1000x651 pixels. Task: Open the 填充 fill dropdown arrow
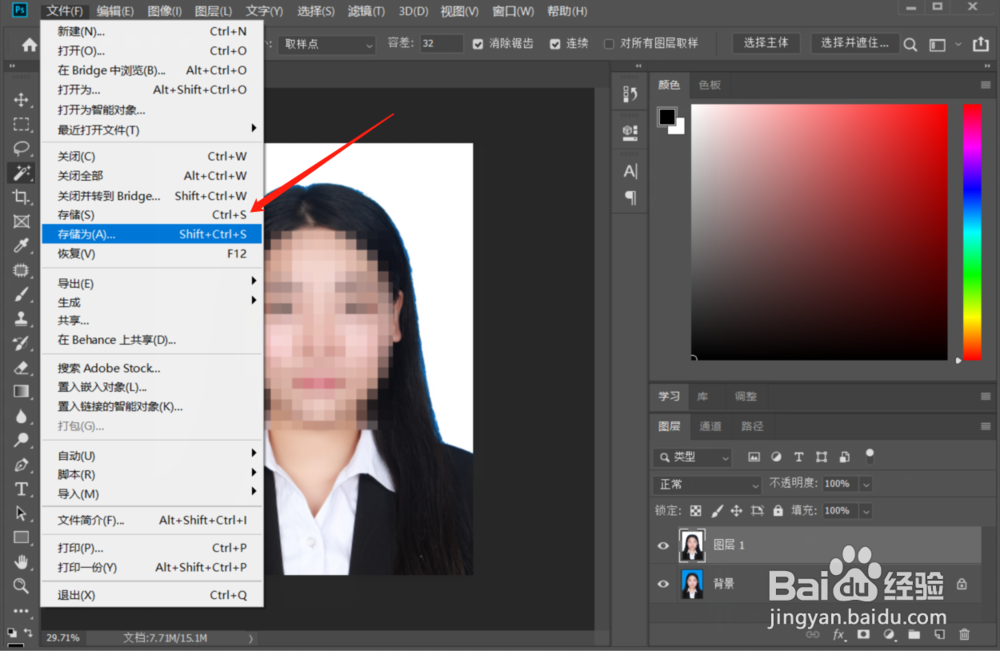tap(866, 511)
